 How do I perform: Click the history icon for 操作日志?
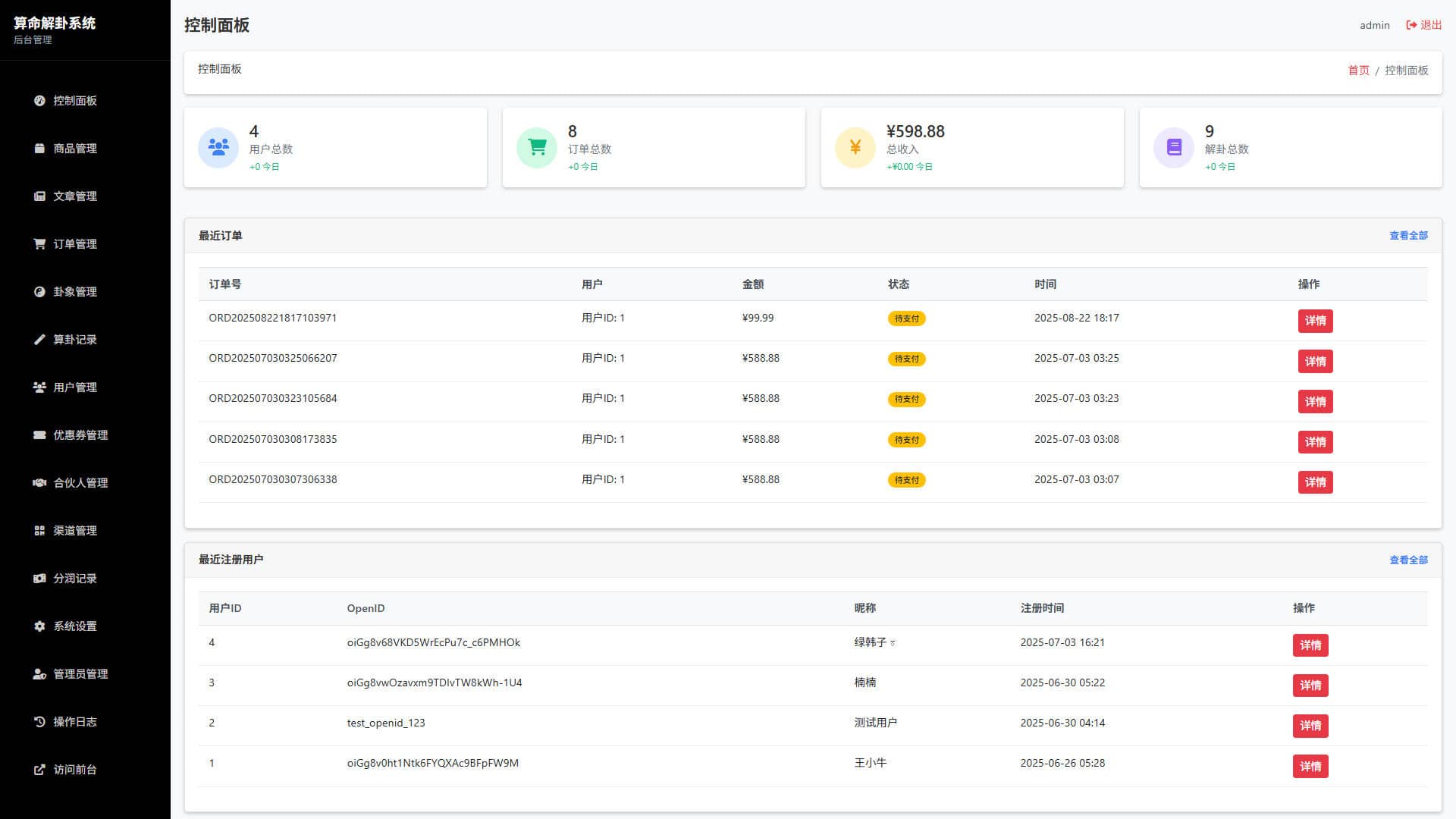coord(39,722)
